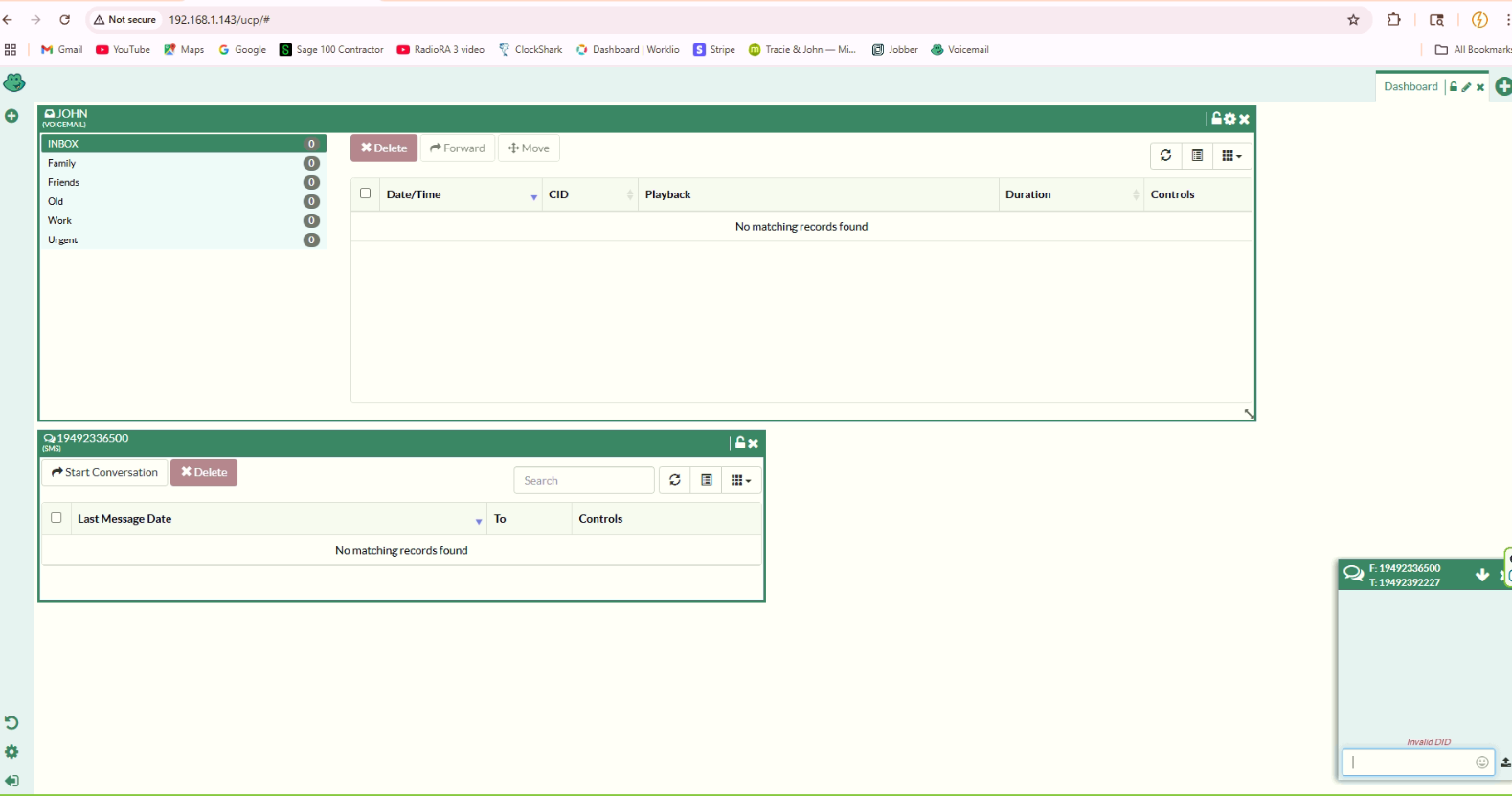Click the upload icon beside chat input
Screen dimensions: 1512x796
(x=1504, y=762)
